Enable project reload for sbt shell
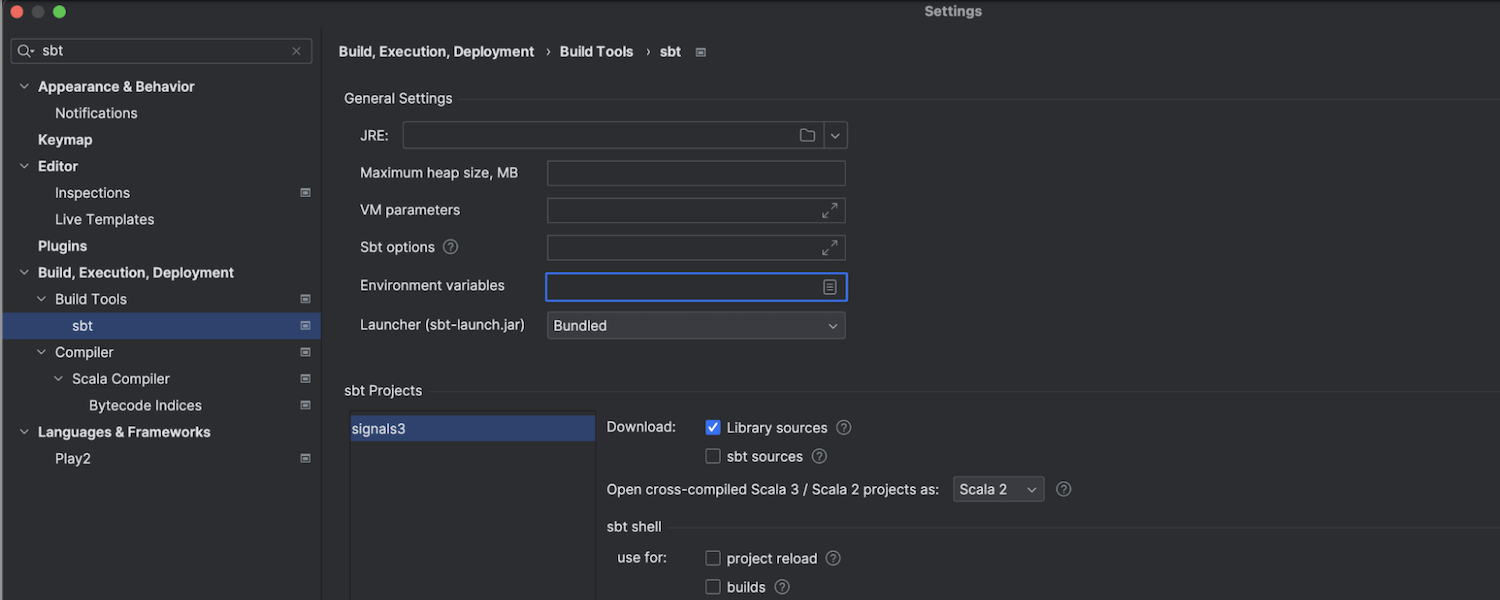1500x600 pixels. [x=713, y=558]
